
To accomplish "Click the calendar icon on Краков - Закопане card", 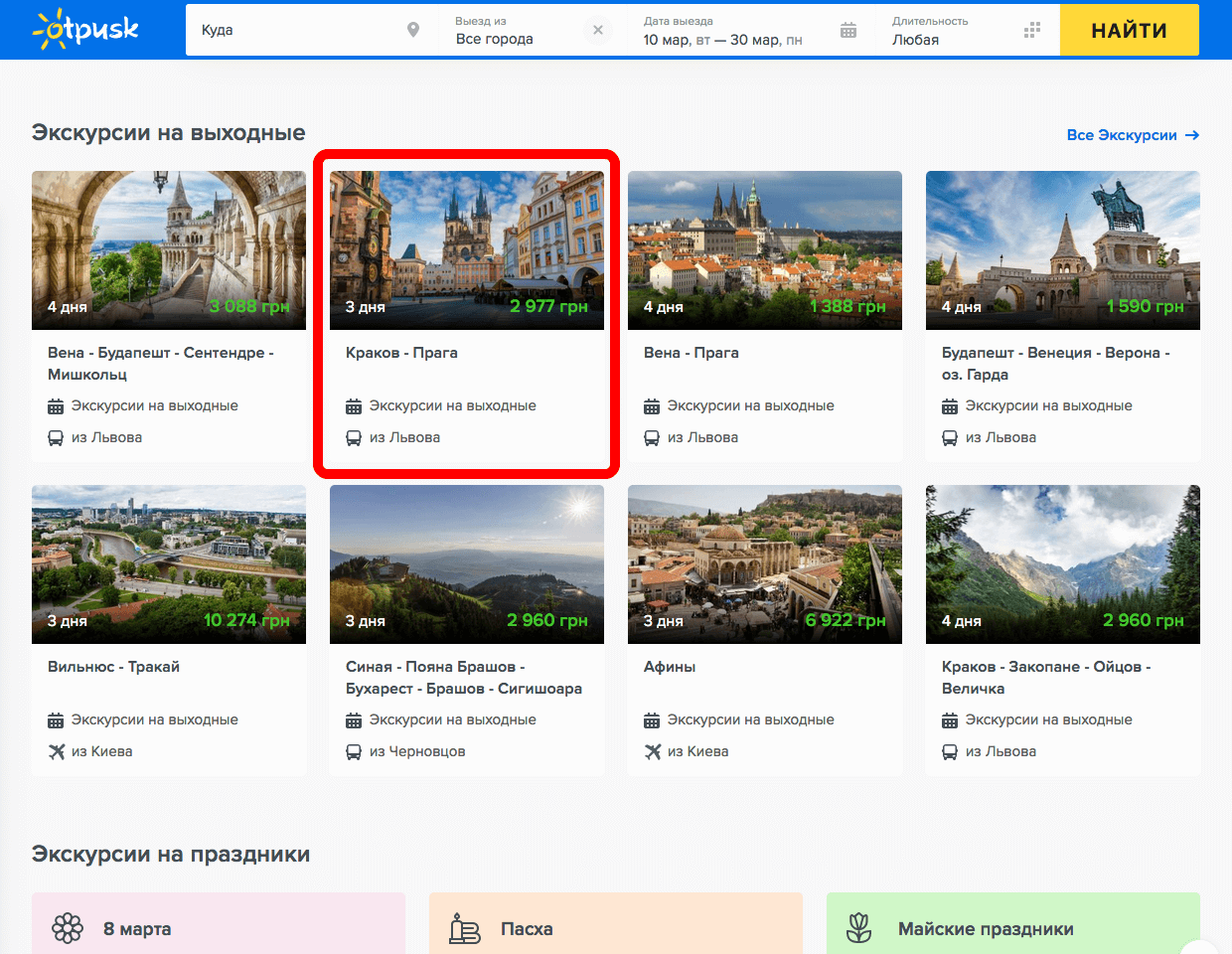I will tap(950, 719).
